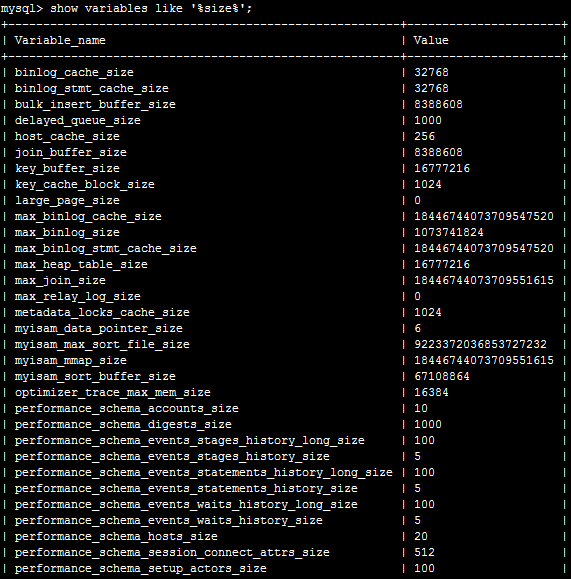Select max_binlog_size value 1073741824
Image resolution: width=571 pixels, height=579 pixels.
pos(448,232)
